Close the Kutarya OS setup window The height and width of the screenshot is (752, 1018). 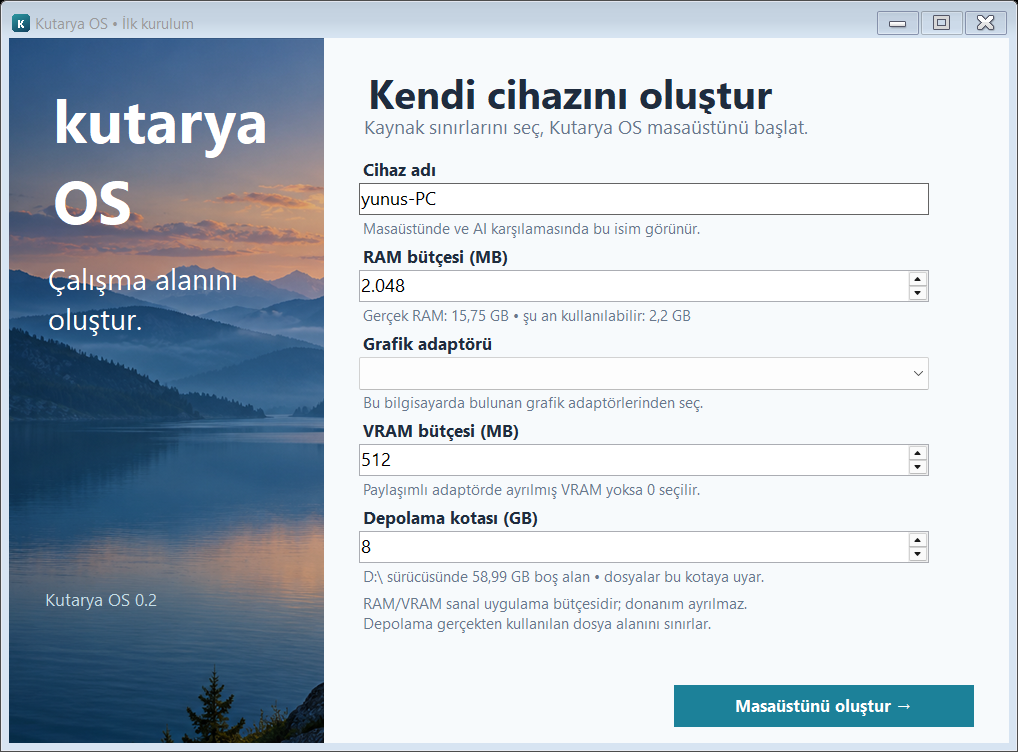coord(986,23)
